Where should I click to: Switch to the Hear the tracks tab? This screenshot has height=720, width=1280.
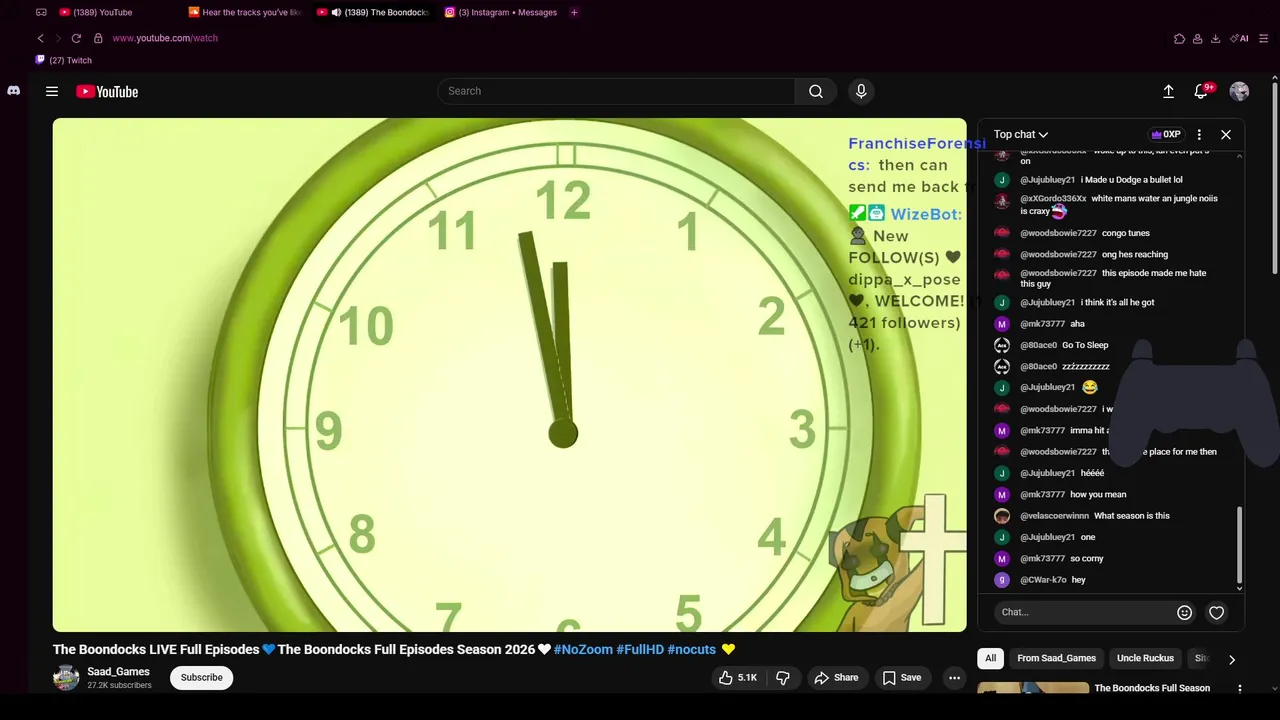pos(245,12)
